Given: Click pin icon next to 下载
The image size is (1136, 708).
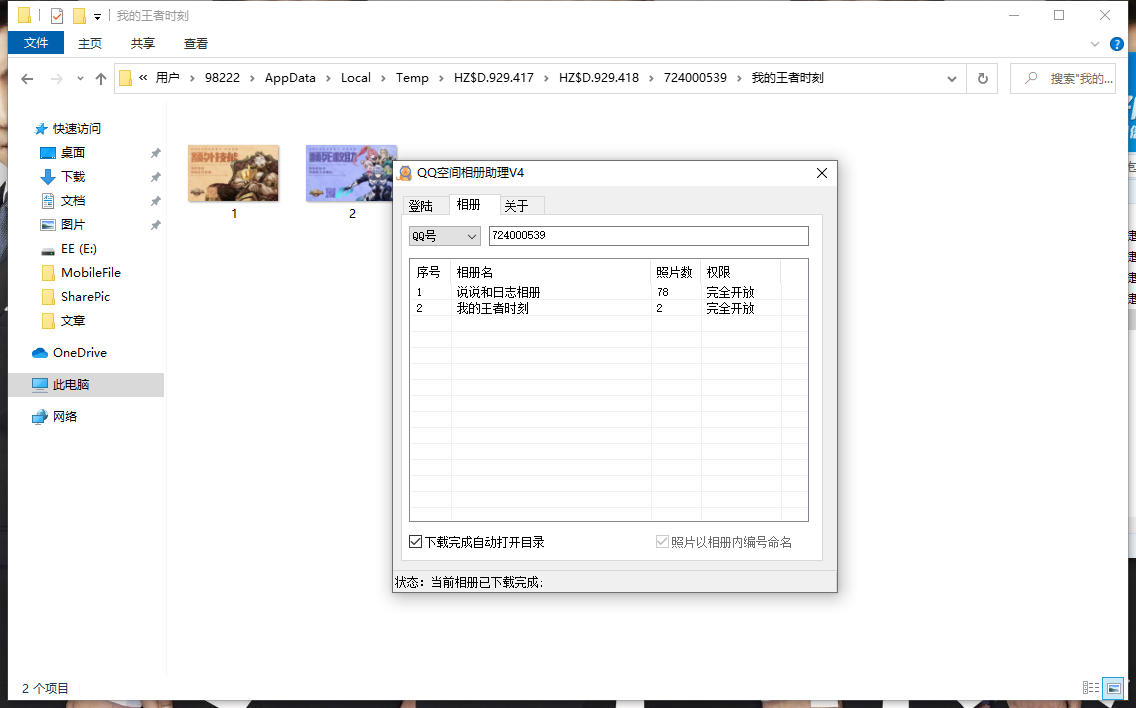Looking at the screenshot, I should [x=155, y=177].
